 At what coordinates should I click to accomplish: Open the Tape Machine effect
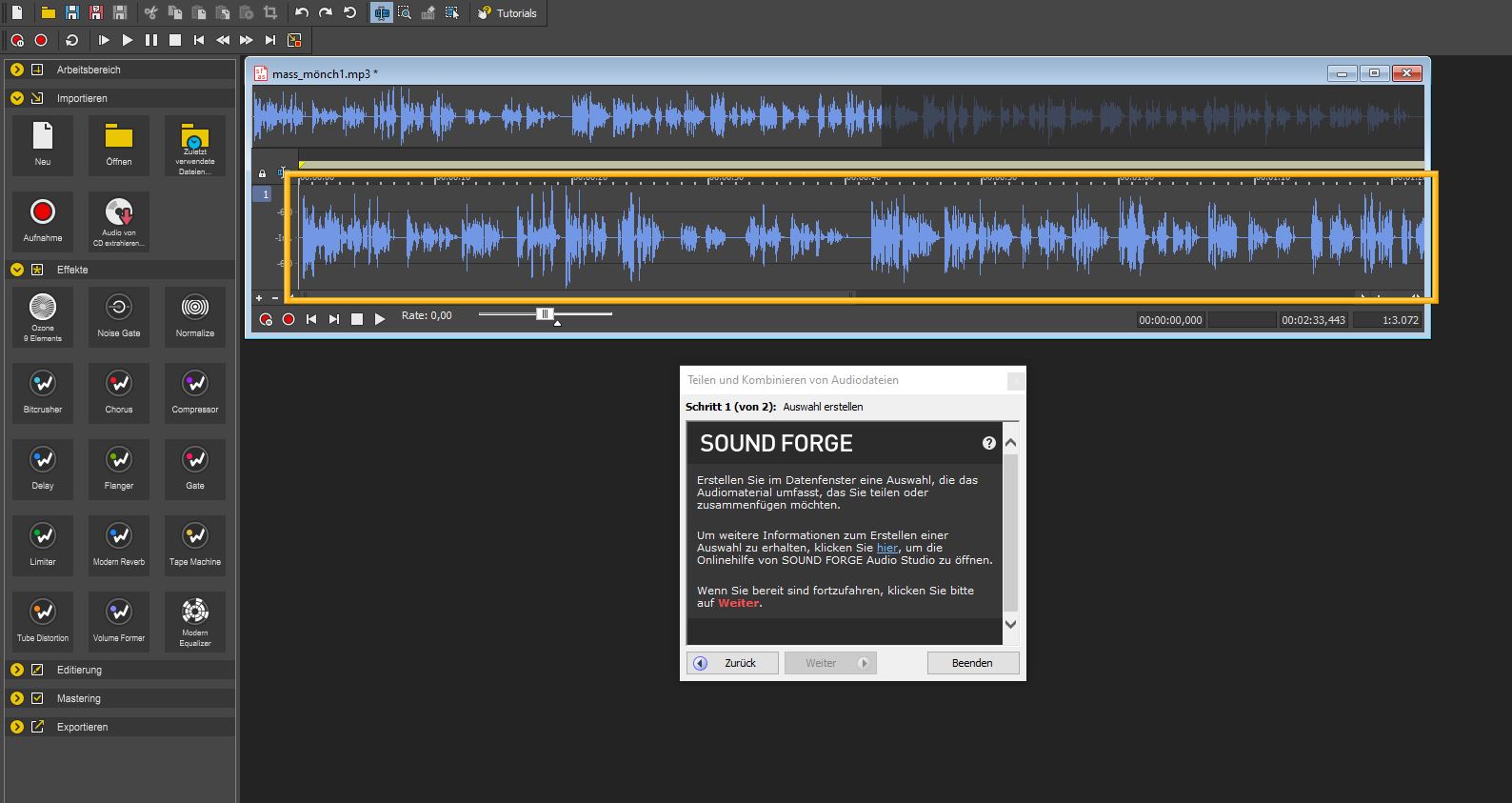point(195,546)
